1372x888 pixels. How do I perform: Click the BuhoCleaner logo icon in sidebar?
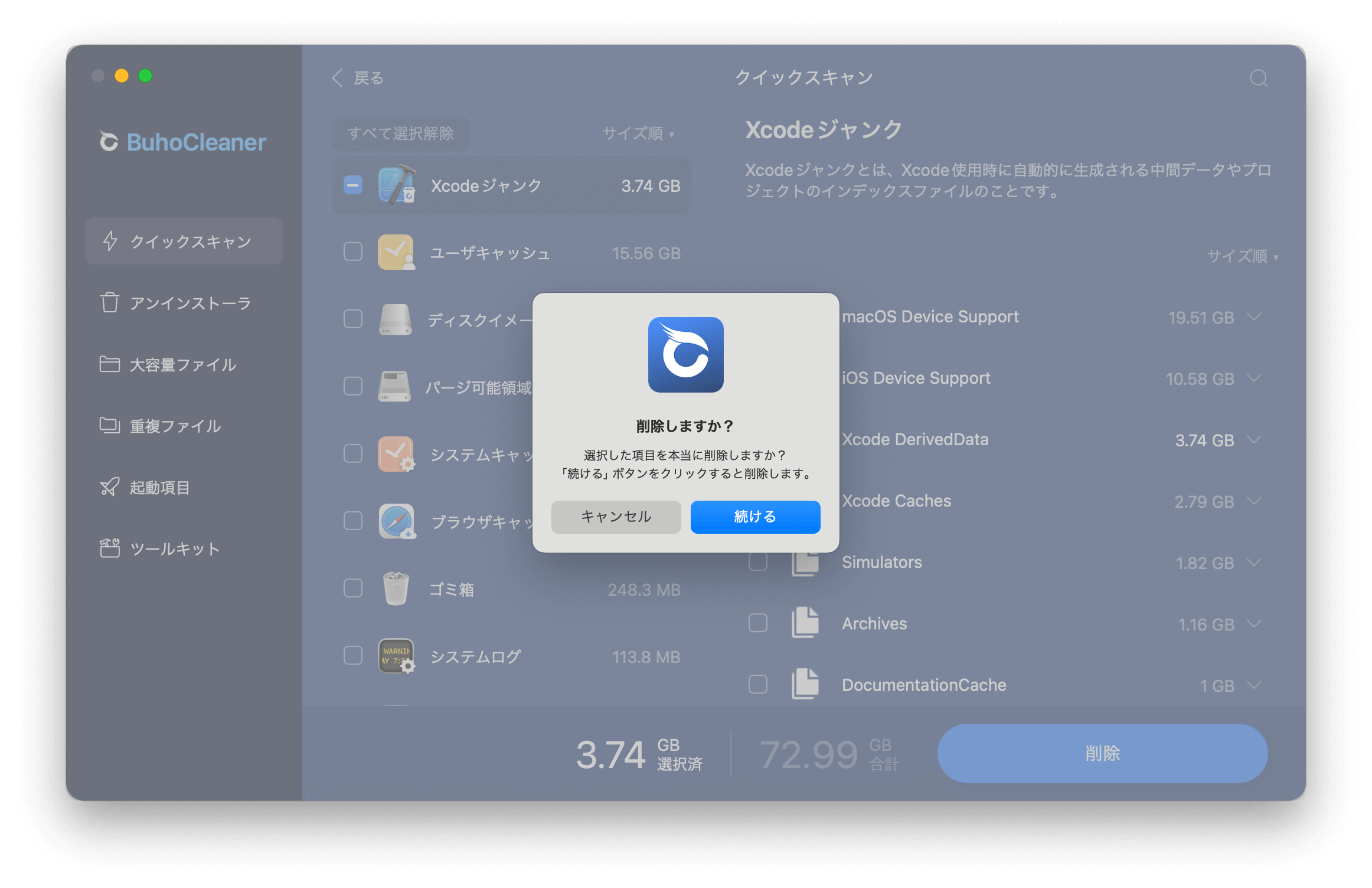click(x=109, y=141)
